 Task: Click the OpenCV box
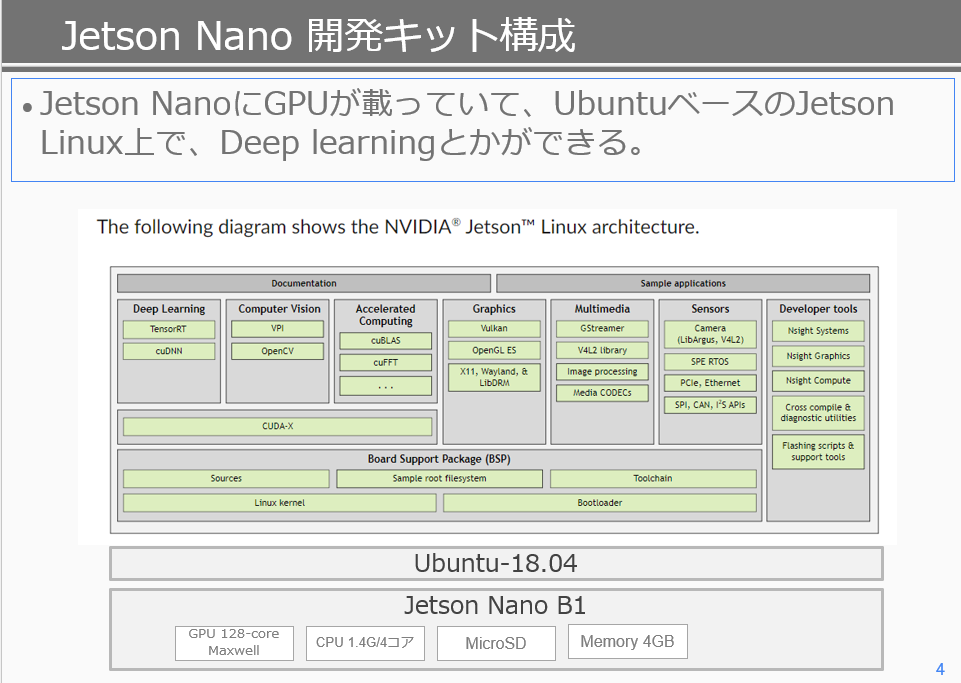(277, 351)
